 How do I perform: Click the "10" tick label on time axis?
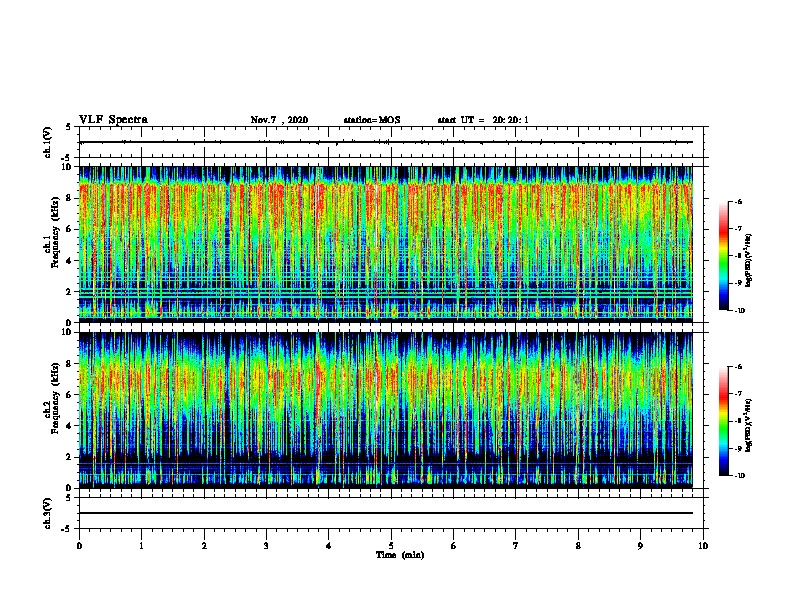click(x=703, y=546)
